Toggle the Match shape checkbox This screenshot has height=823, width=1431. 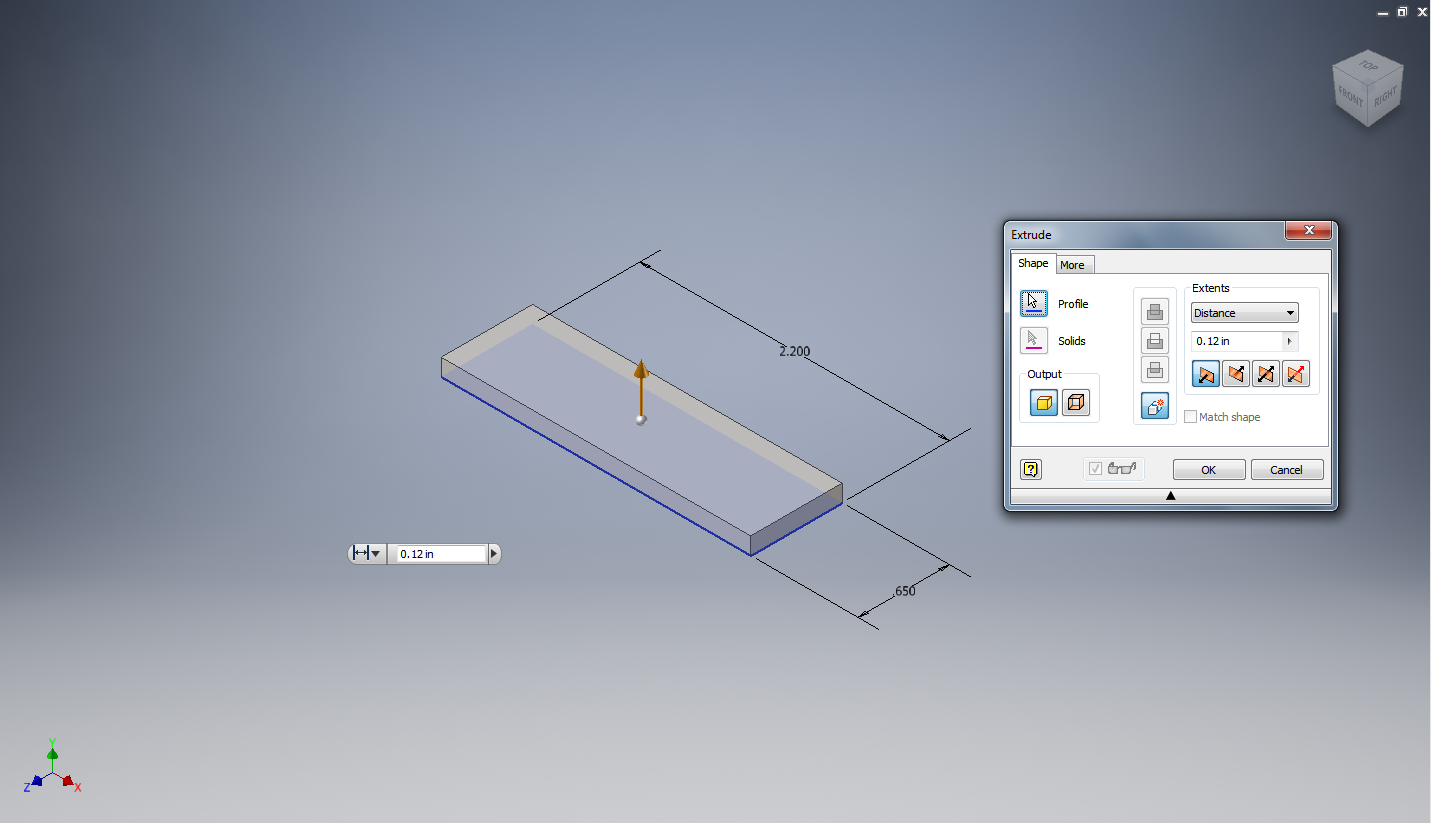(1190, 416)
